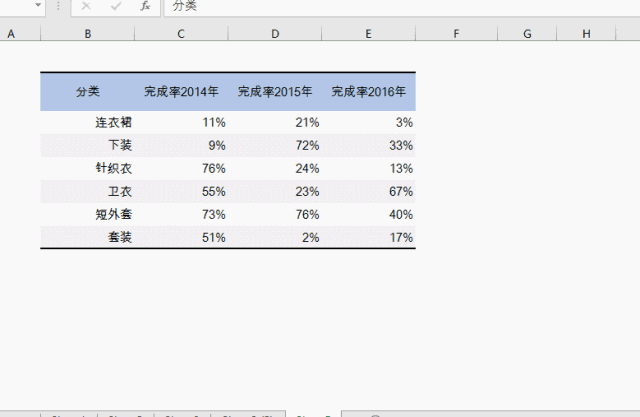Select column H header
The width and height of the screenshot is (640, 417).
pyautogui.click(x=586, y=33)
